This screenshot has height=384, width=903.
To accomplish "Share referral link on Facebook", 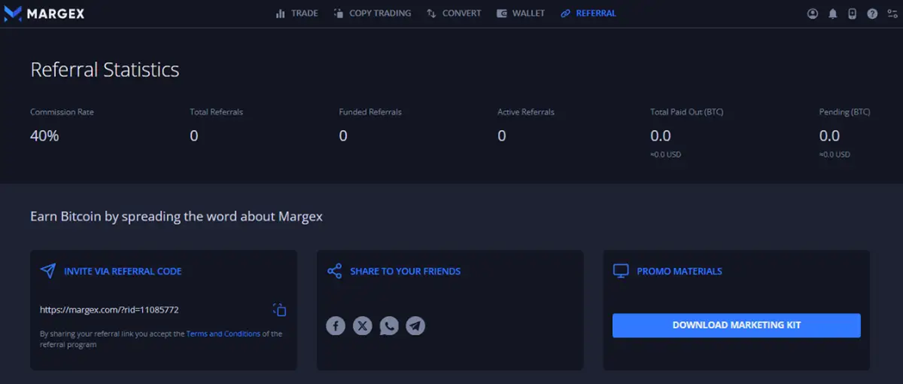I will [336, 326].
